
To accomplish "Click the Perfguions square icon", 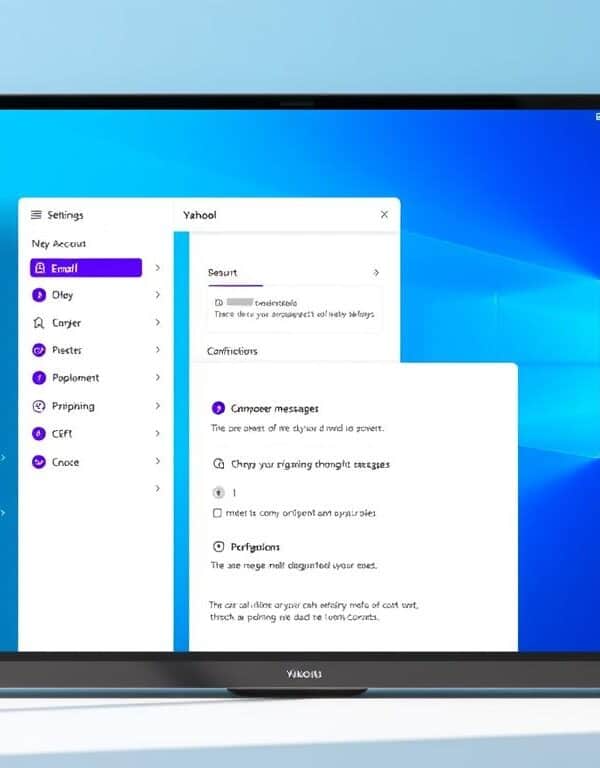I will (218, 547).
